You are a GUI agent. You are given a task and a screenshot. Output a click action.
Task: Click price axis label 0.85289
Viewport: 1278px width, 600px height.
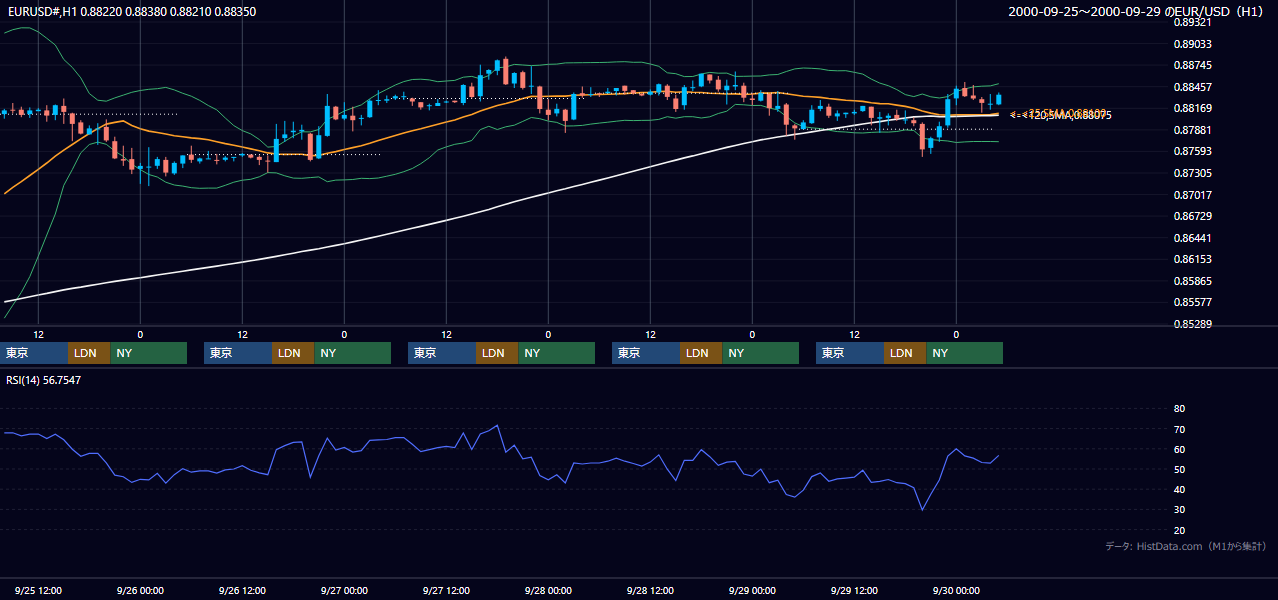(x=1192, y=324)
